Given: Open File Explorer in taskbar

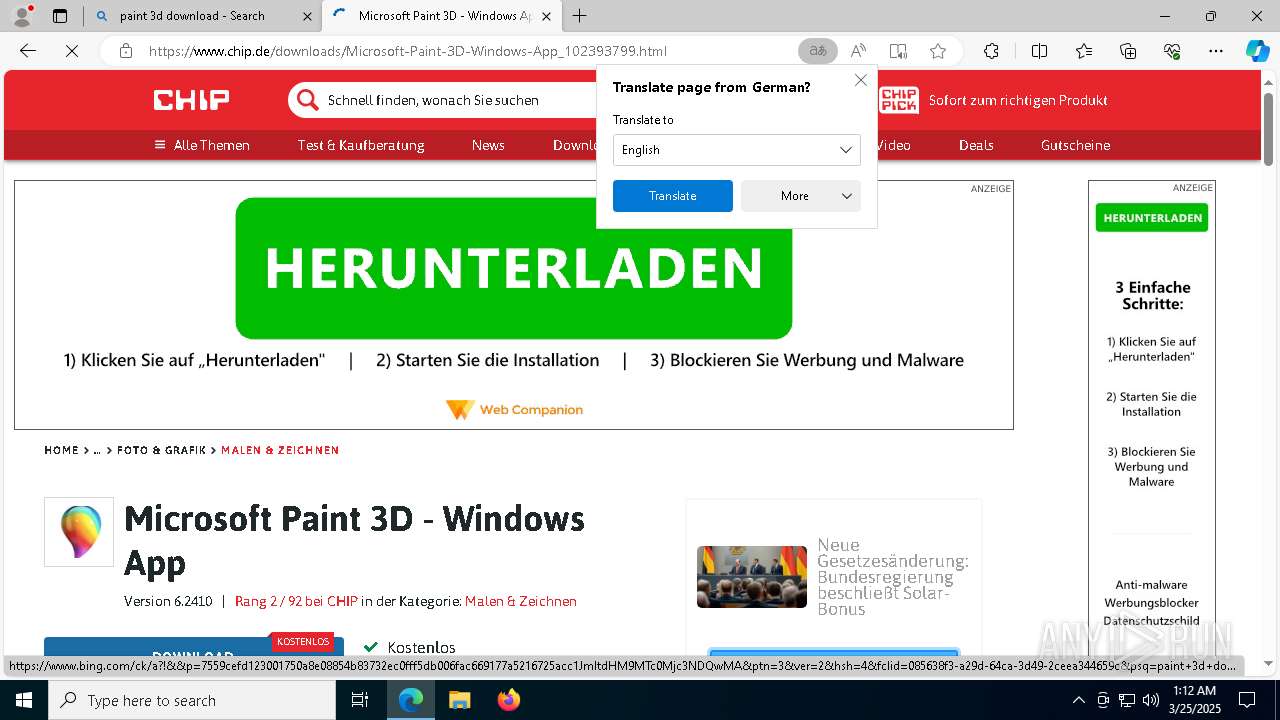Looking at the screenshot, I should point(459,700).
